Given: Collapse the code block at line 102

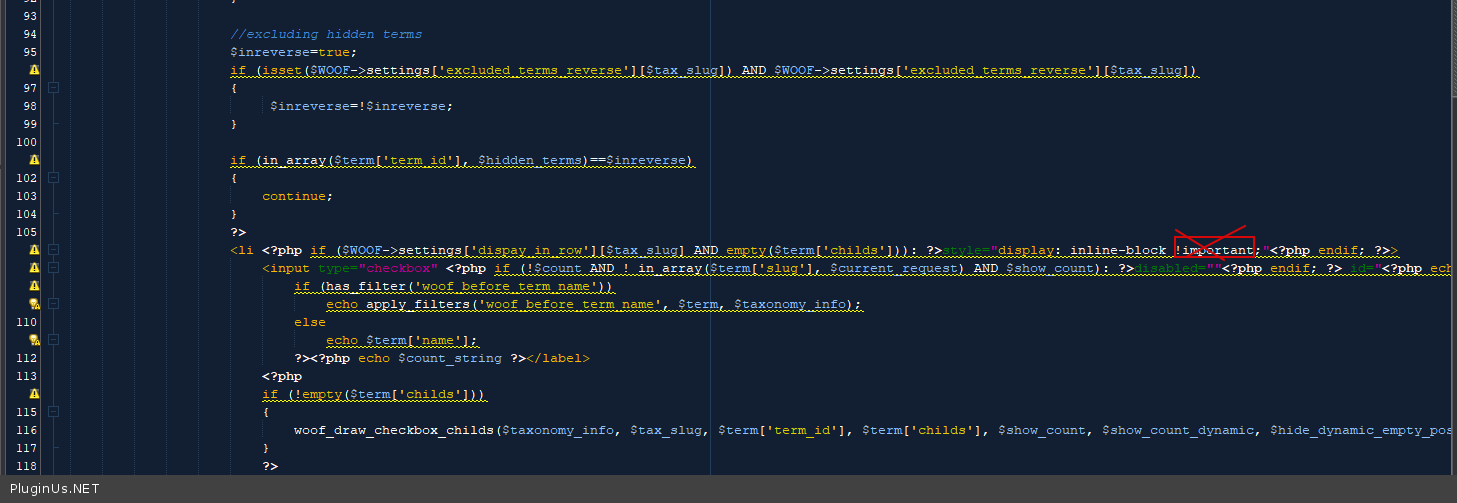Looking at the screenshot, I should (x=54, y=178).
